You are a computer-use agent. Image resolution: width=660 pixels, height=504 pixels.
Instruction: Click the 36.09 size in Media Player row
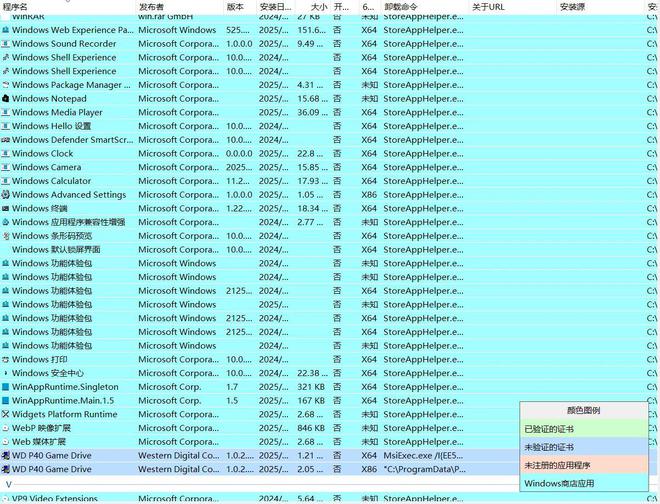click(312, 112)
